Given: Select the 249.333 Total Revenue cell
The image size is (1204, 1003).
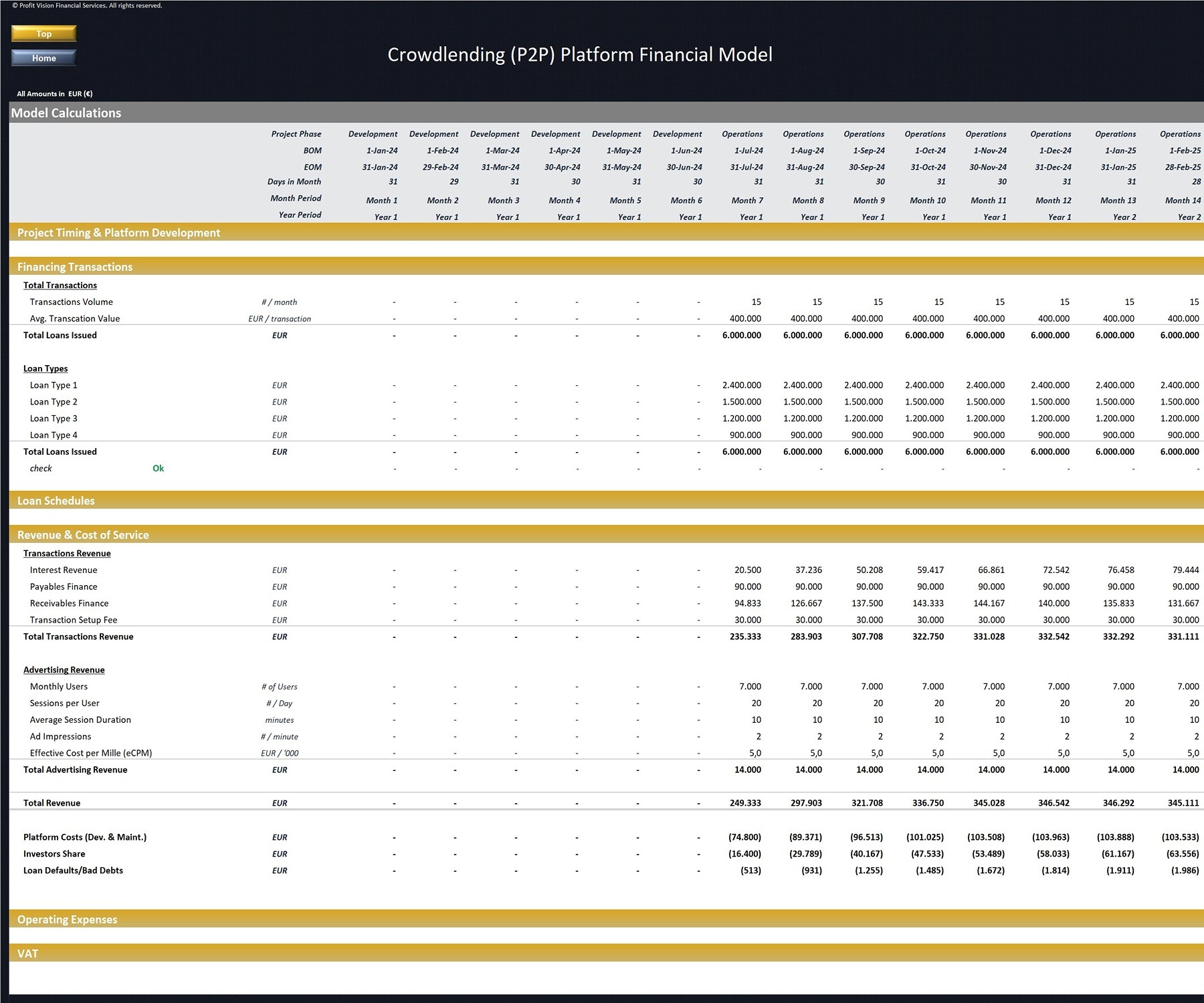Looking at the screenshot, I should tap(745, 803).
